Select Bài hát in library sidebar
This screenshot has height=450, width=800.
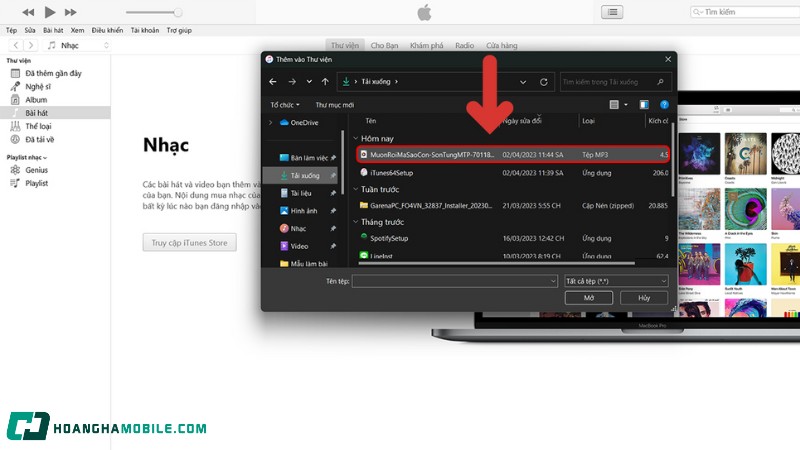pos(55,113)
